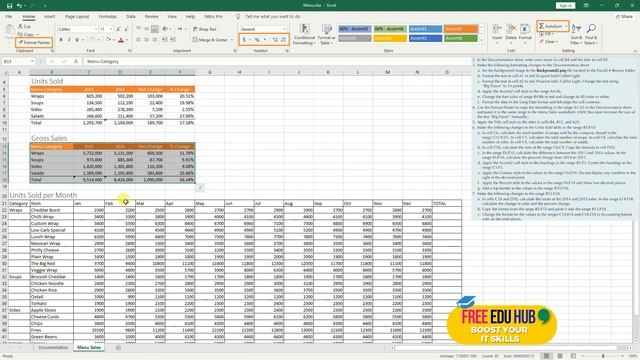This screenshot has width=640, height=360.
Task: Open the font name Calibri dropdown
Action: (x=96, y=29)
